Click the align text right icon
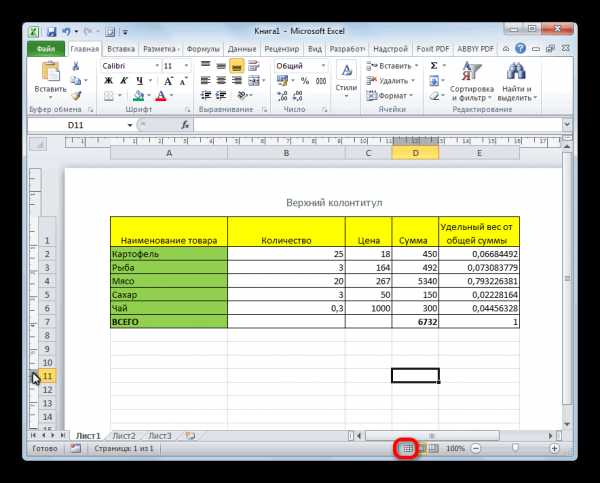 coord(236,80)
